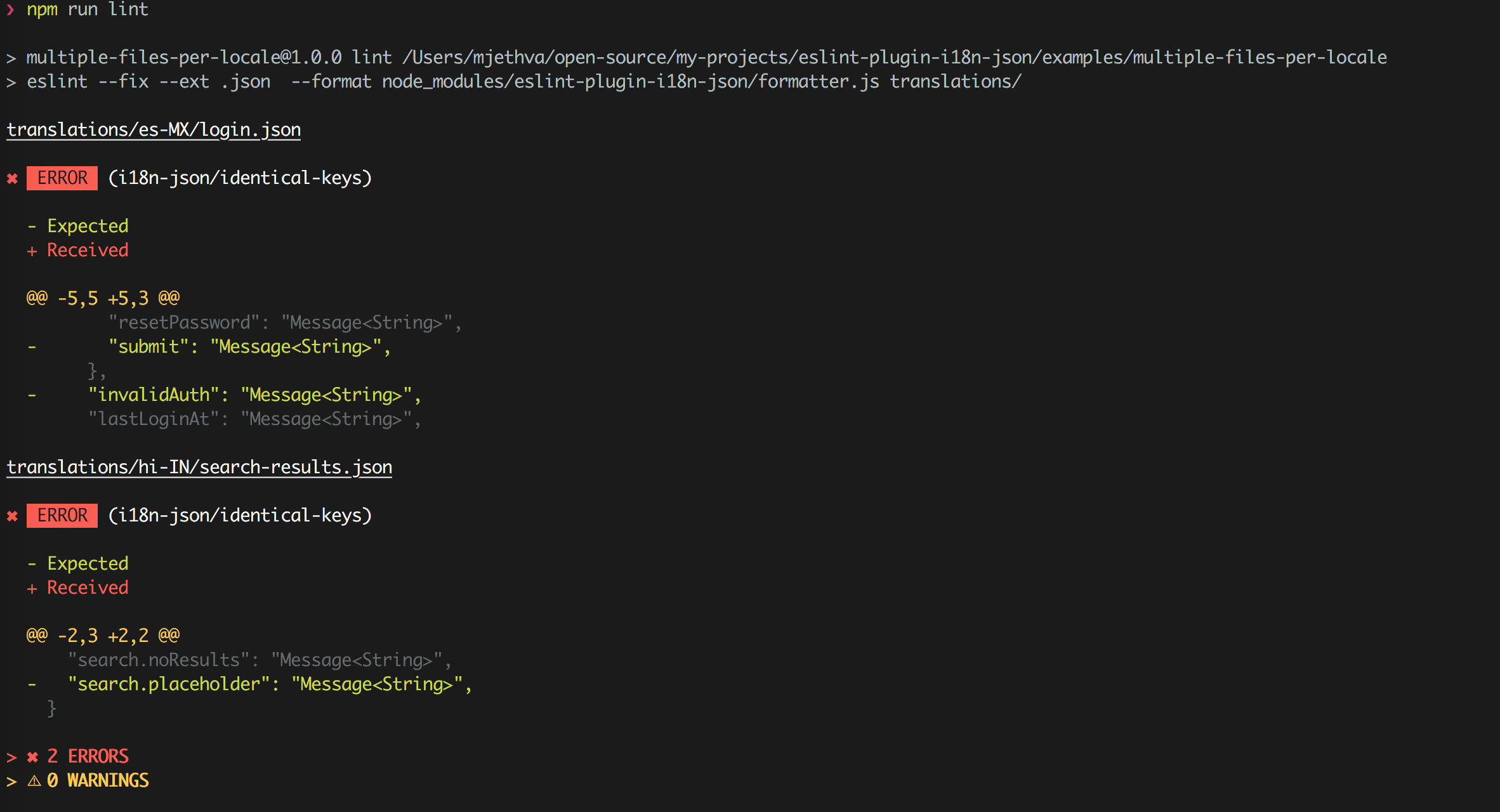
Task: Click the second red "+ Received" legend line
Action: pos(78,588)
